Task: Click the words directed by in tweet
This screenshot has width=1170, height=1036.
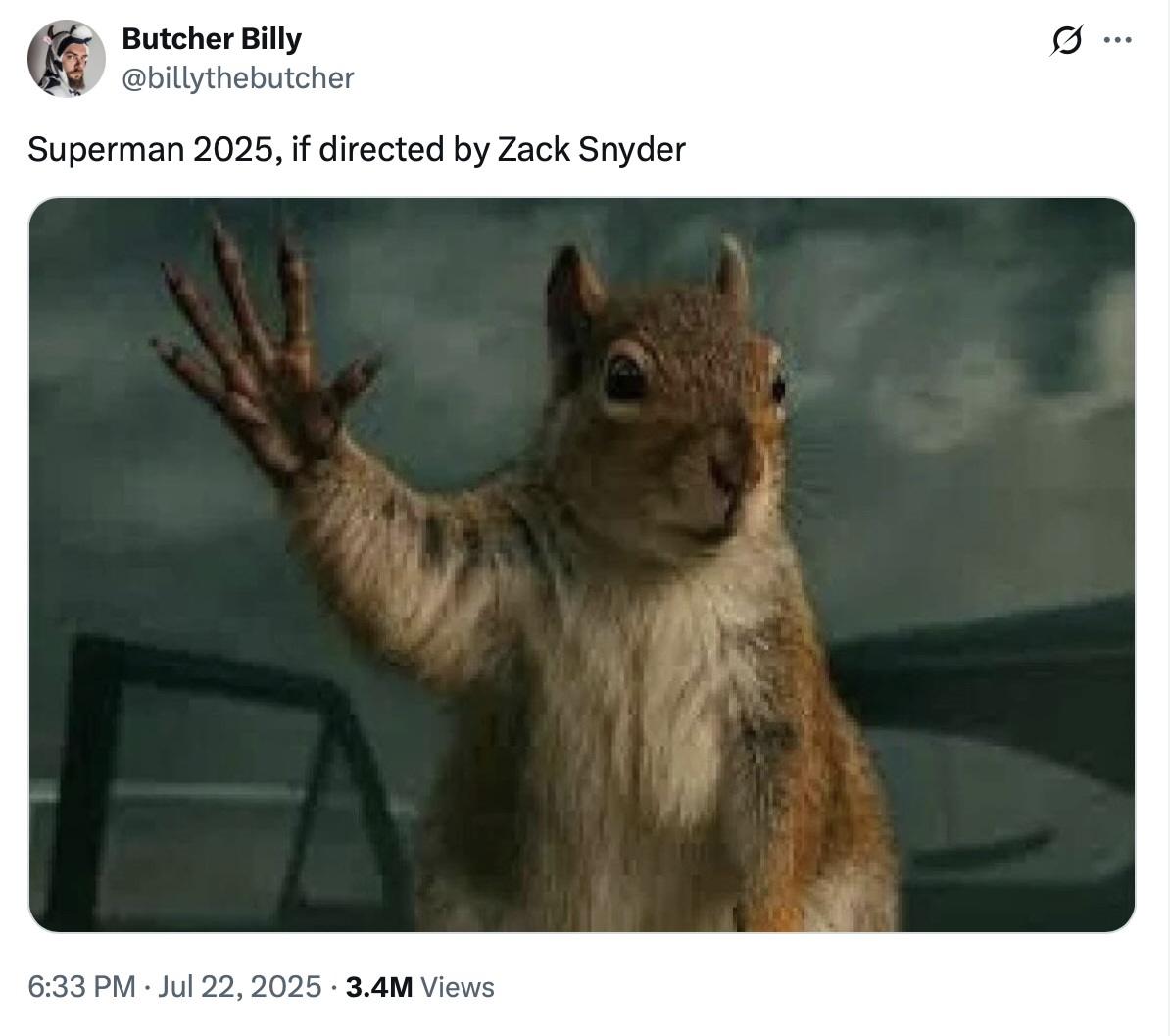Action: pyautogui.click(x=404, y=149)
